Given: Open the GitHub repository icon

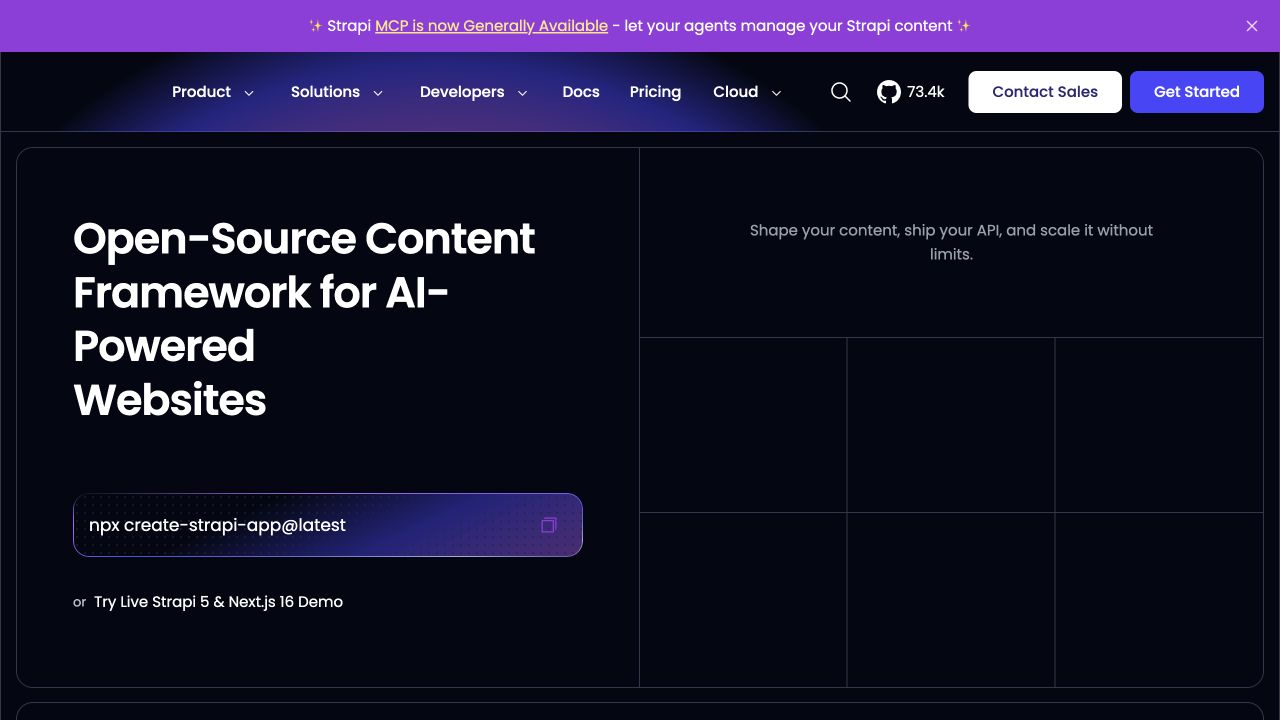Looking at the screenshot, I should pos(888,92).
